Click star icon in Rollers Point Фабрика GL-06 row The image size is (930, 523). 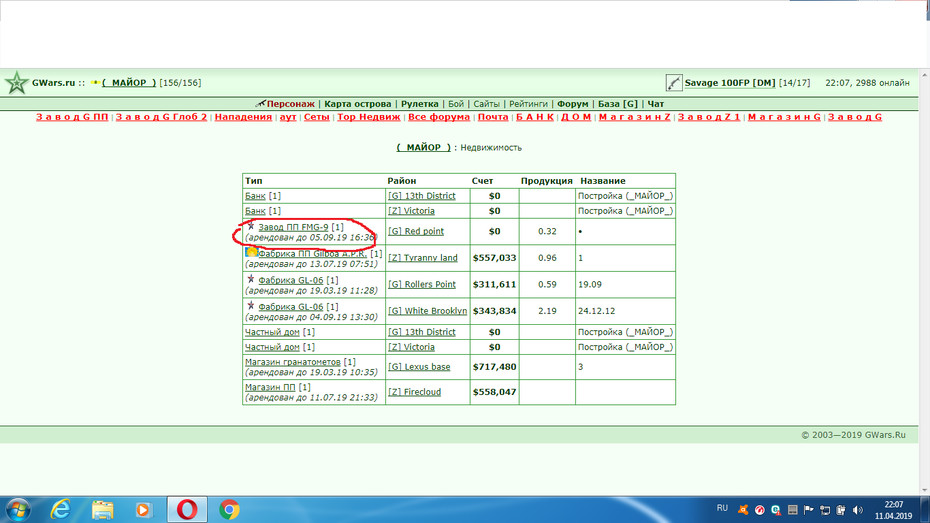pos(251,279)
